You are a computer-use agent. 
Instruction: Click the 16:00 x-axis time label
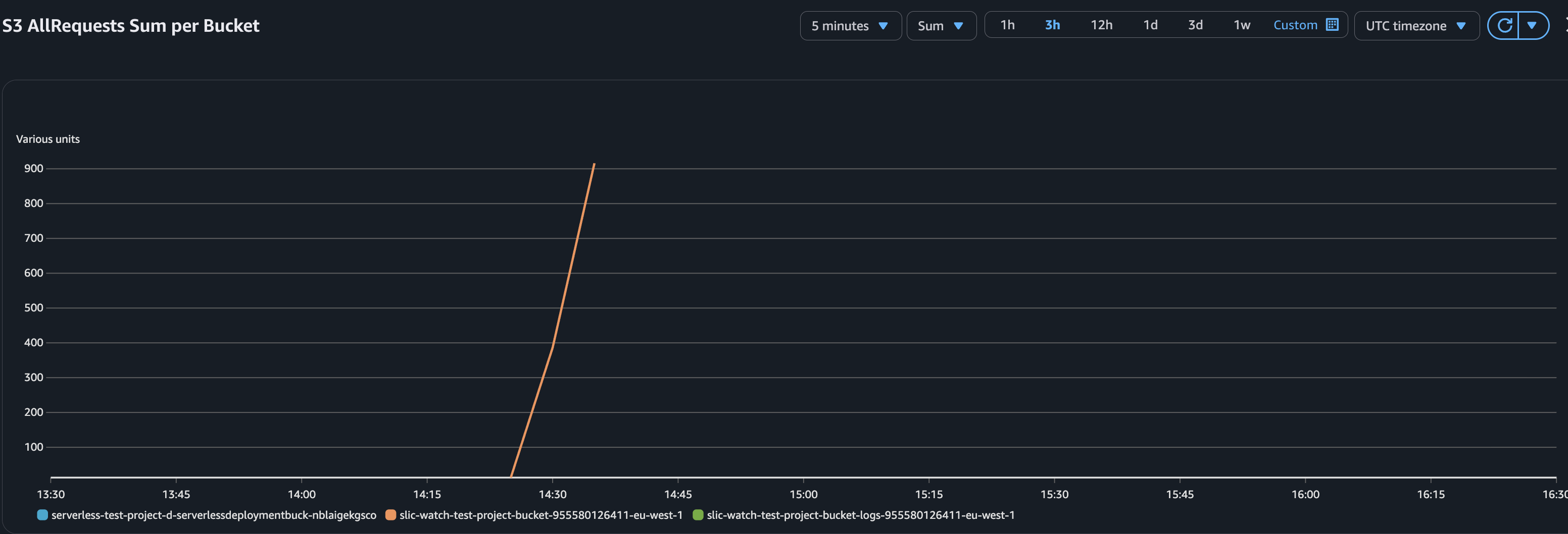1305,495
